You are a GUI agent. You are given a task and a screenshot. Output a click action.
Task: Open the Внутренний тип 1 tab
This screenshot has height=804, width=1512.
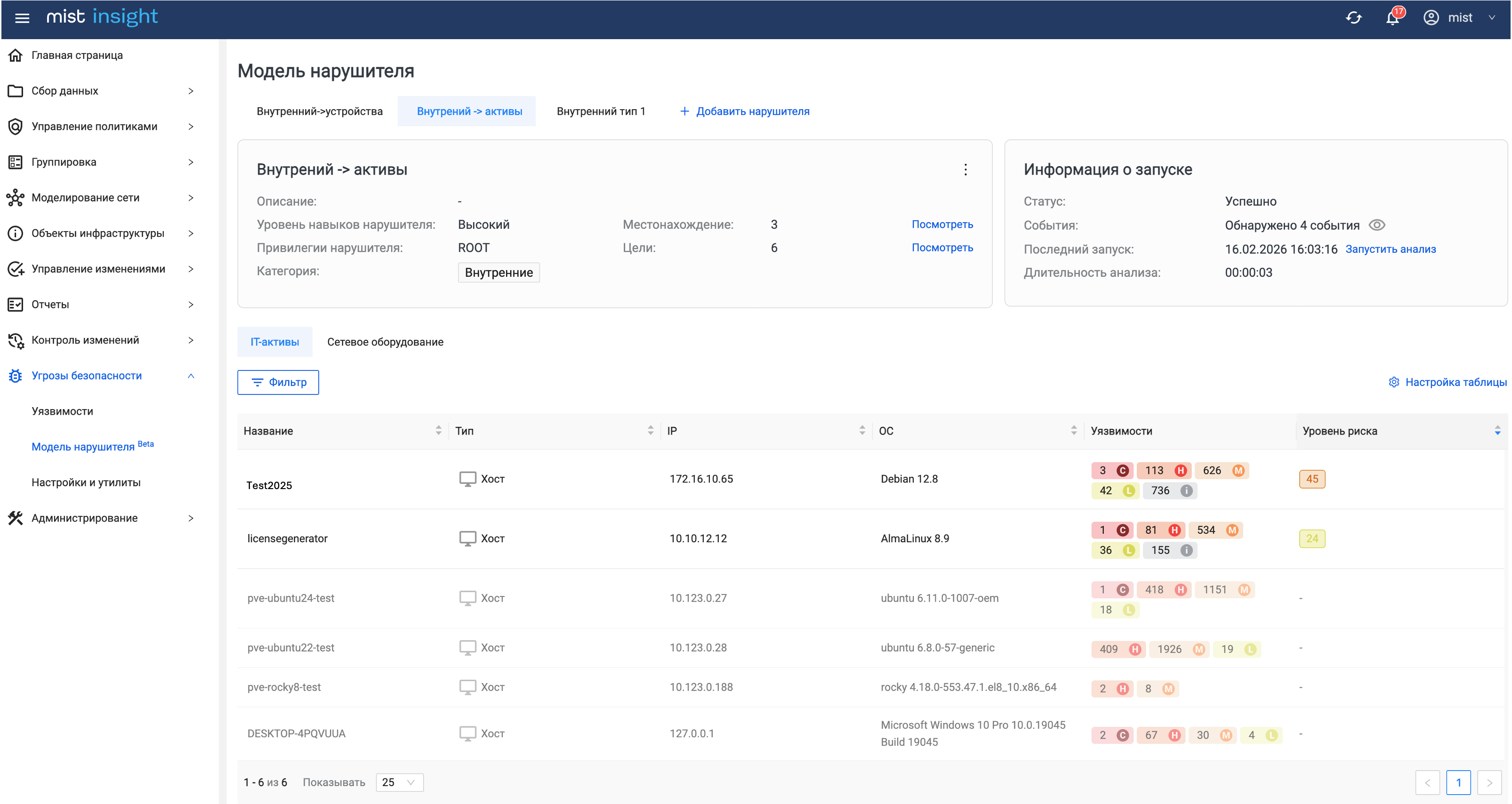click(601, 112)
